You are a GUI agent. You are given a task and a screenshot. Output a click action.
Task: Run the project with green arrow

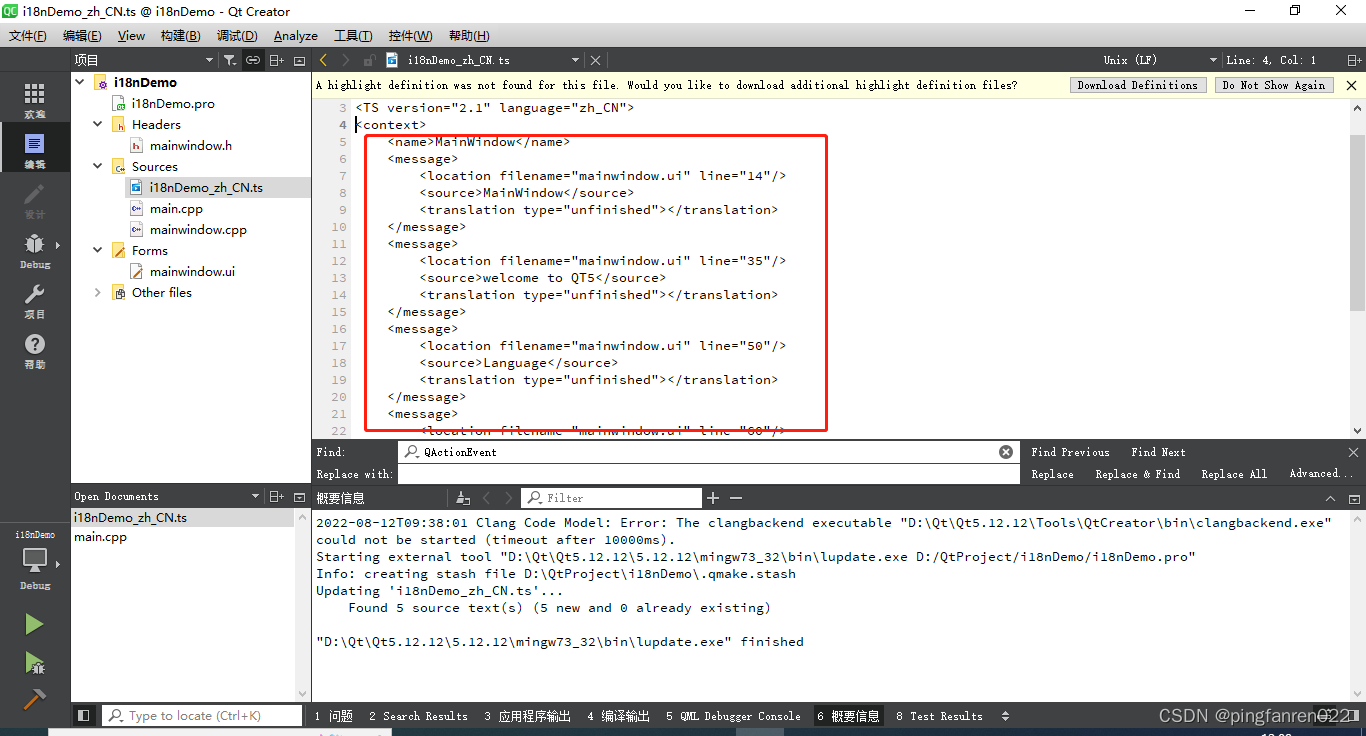(x=34, y=624)
